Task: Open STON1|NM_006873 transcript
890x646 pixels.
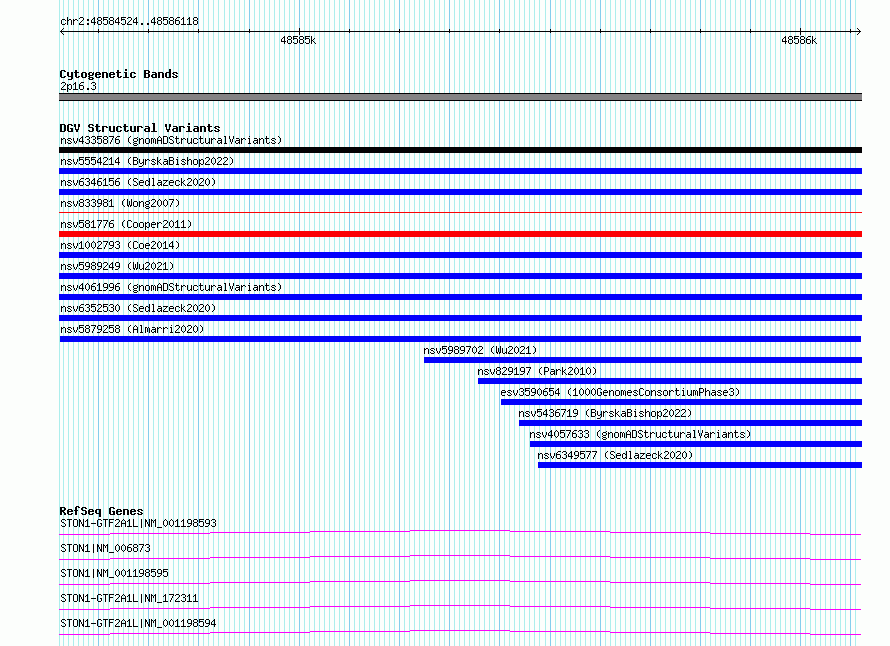Action: pyautogui.click(x=105, y=548)
